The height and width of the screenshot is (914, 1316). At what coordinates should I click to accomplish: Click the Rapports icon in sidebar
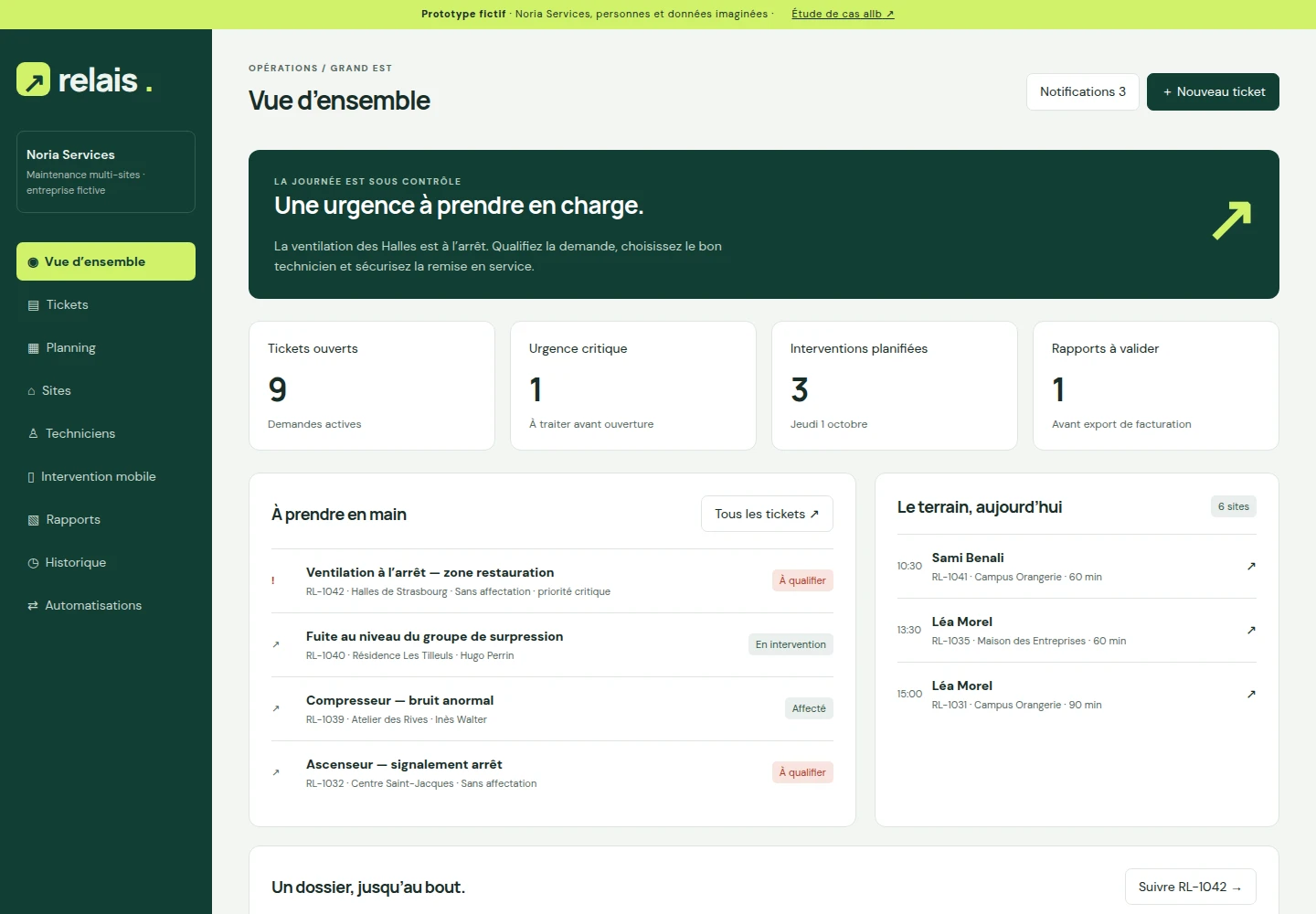(33, 520)
